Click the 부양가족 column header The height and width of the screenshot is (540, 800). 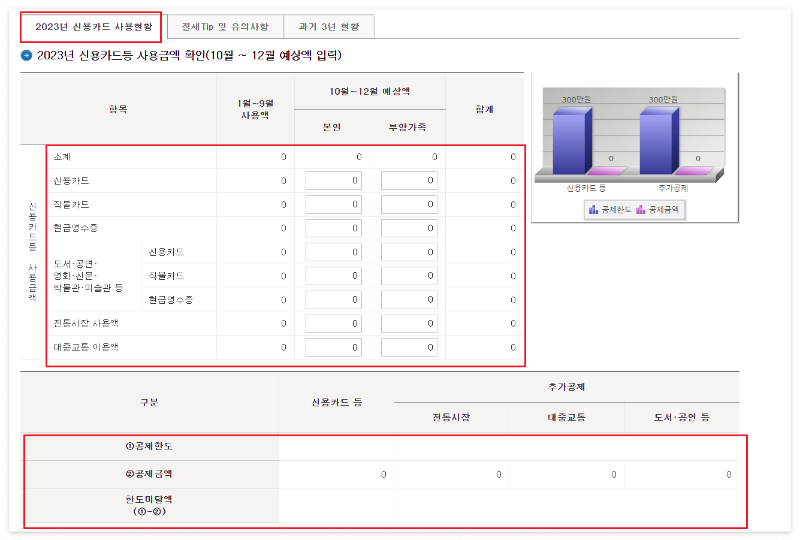[x=407, y=127]
